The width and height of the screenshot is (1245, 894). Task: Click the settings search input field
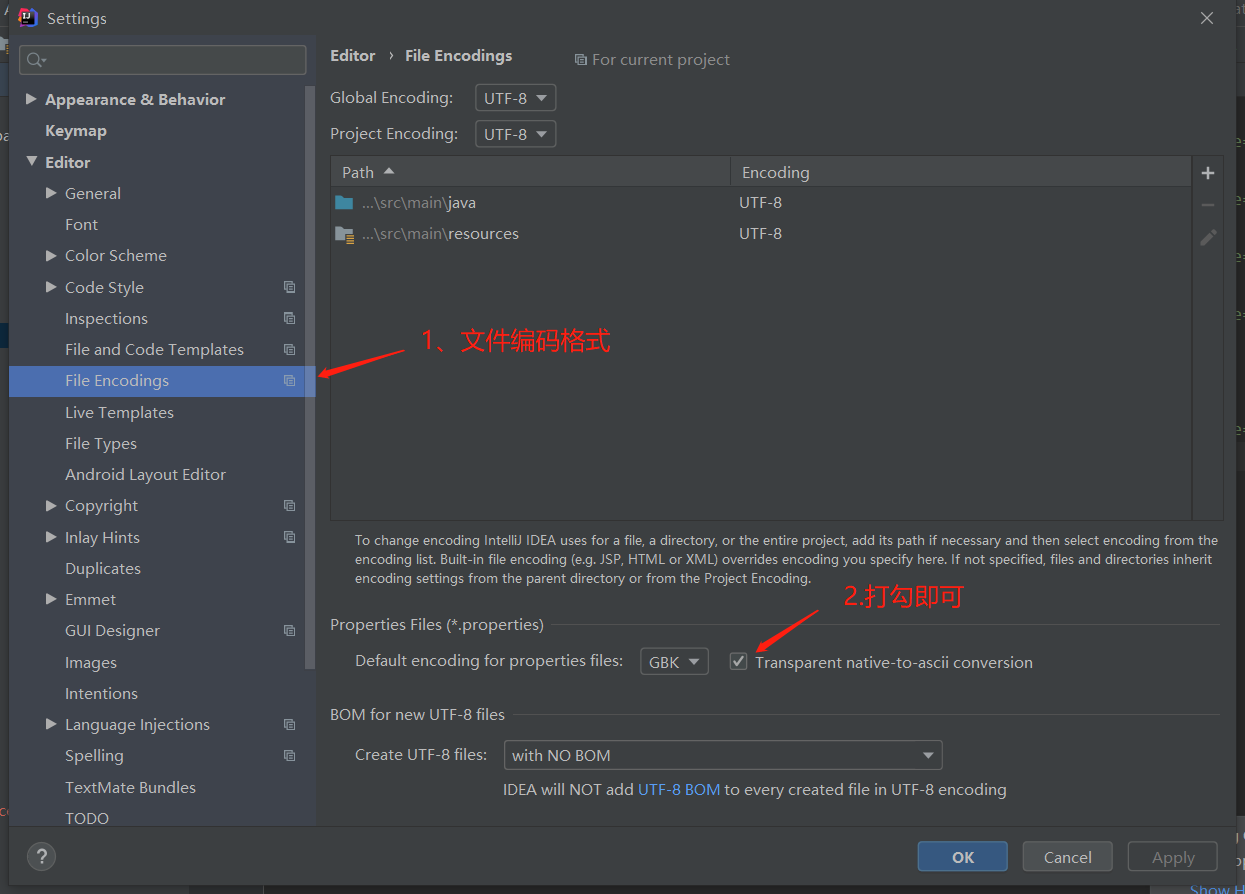click(x=163, y=60)
